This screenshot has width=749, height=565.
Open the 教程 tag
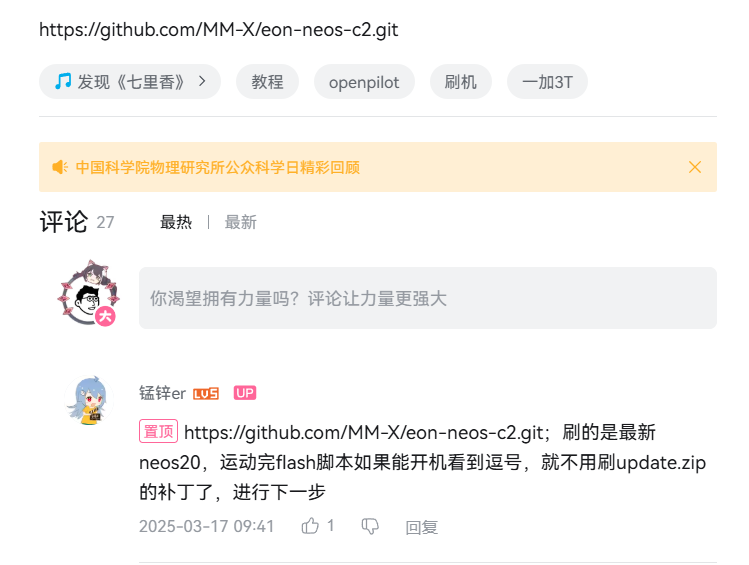coord(268,82)
